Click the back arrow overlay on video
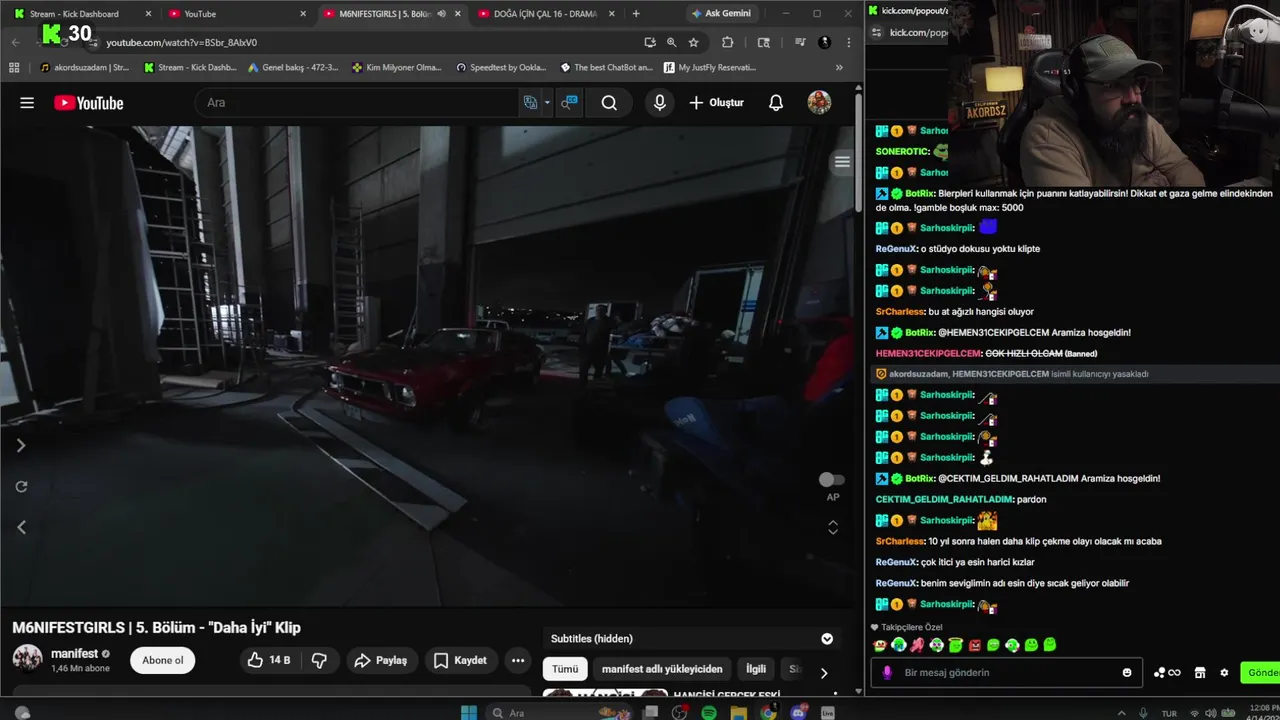This screenshot has height=720, width=1280. [21, 527]
